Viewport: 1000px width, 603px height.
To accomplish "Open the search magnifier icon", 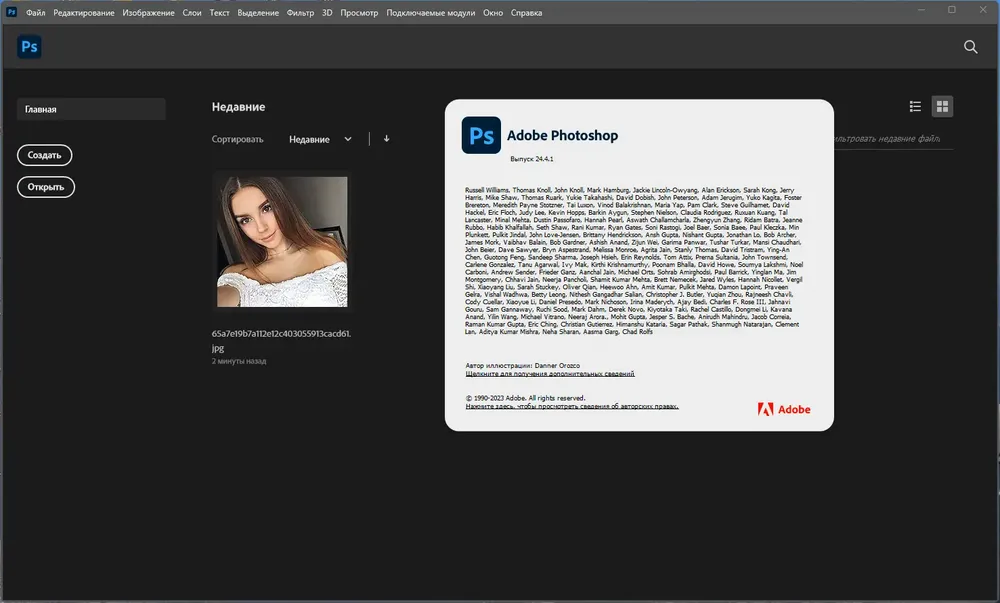I will 970,47.
